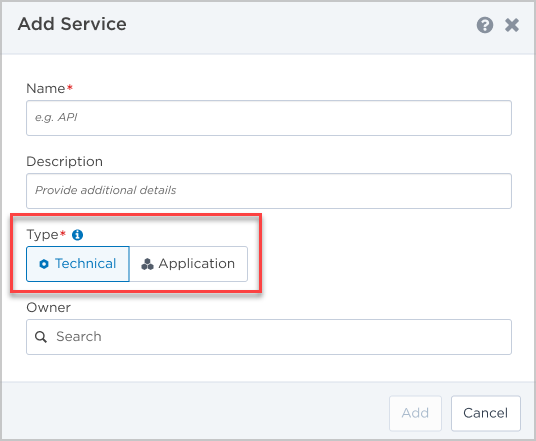Click the cluster icon on Application
Viewport: 536px width, 441px height.
click(147, 264)
